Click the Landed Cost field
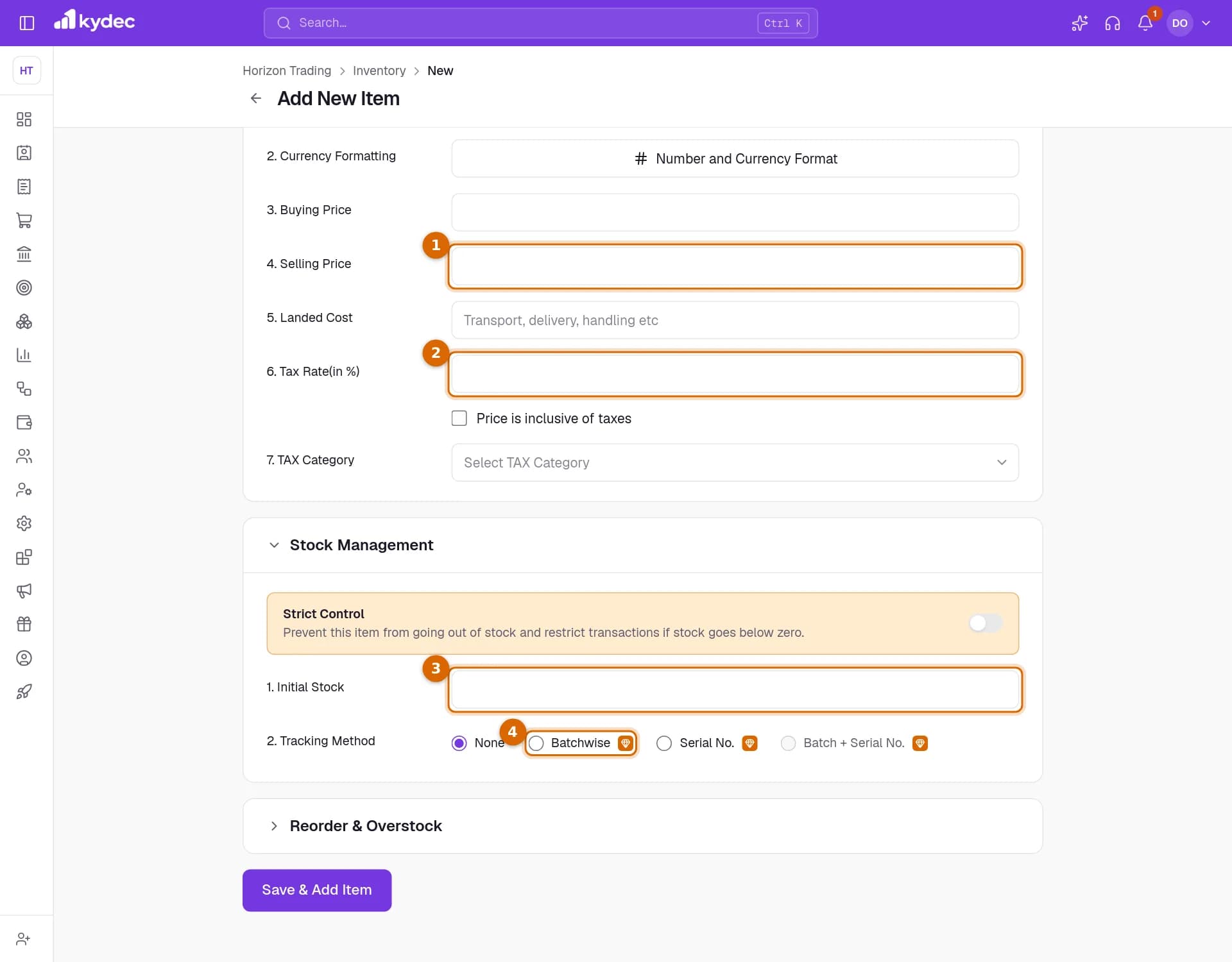Image resolution: width=1232 pixels, height=962 pixels. [735, 320]
